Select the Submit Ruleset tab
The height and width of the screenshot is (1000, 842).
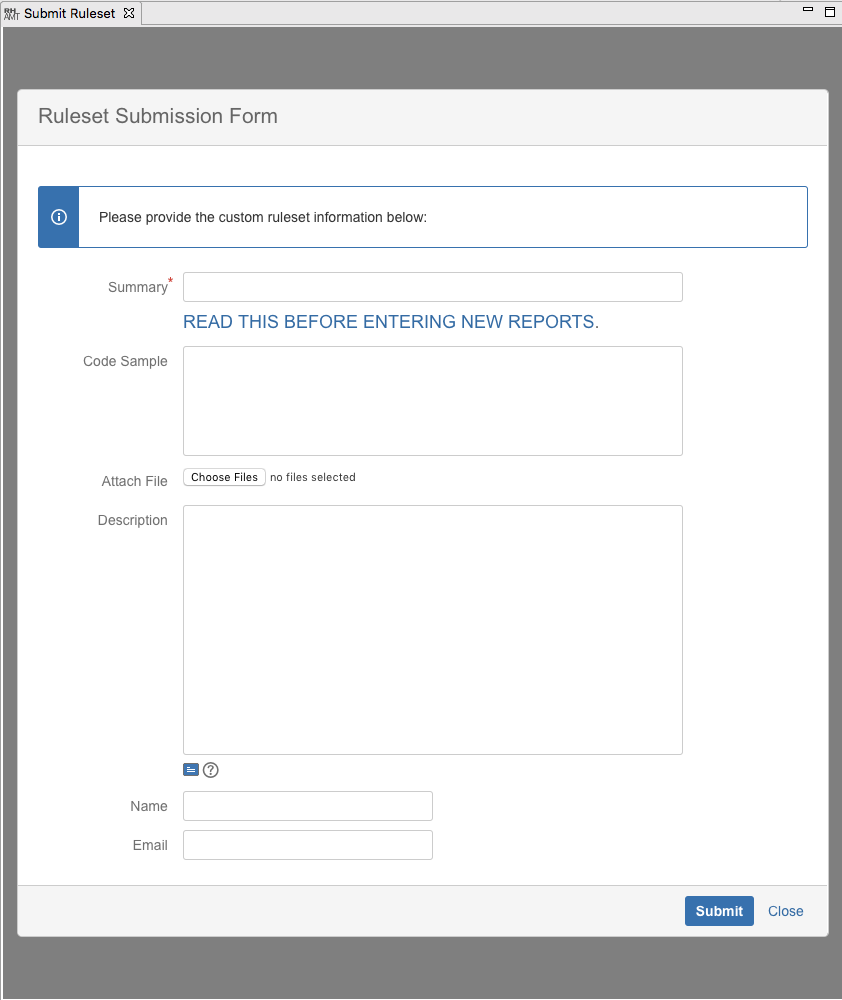[x=69, y=14]
